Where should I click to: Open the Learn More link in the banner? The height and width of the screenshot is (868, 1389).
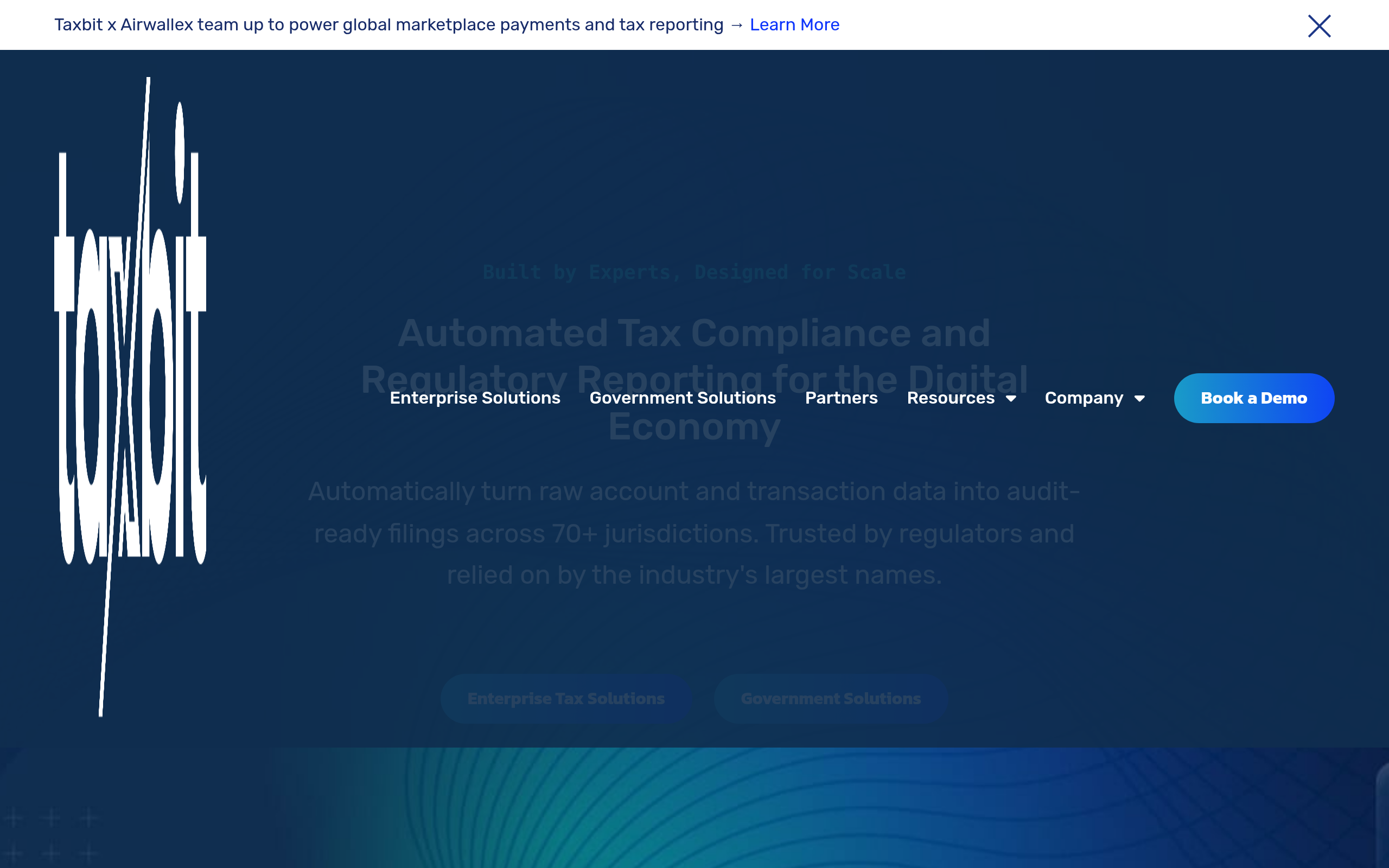pos(794,25)
